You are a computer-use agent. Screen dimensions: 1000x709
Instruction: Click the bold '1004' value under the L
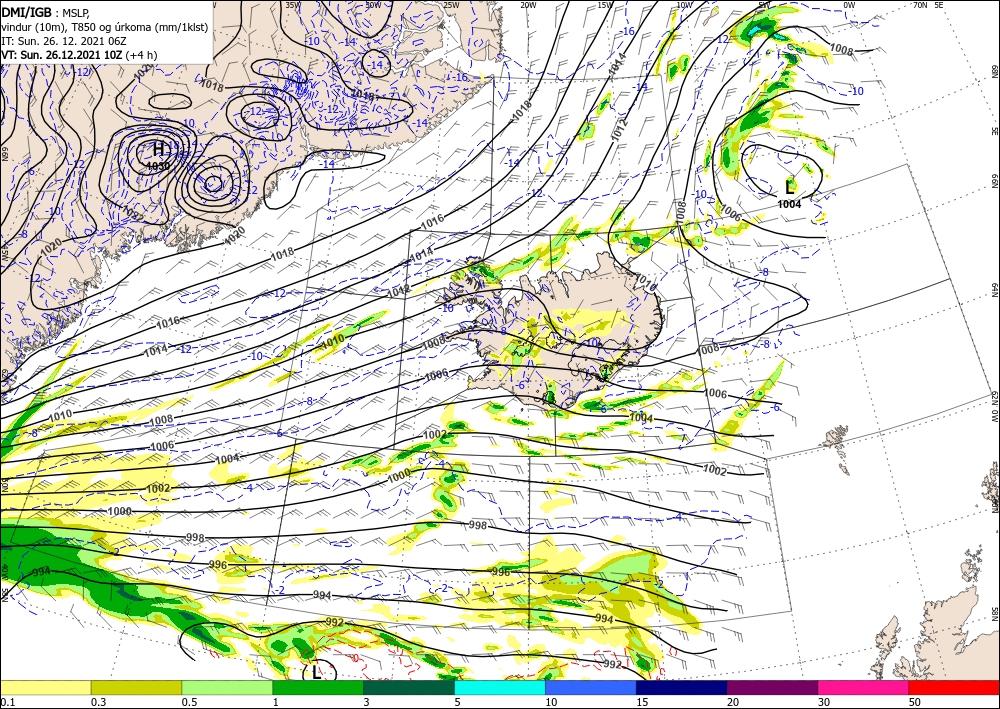coord(790,204)
